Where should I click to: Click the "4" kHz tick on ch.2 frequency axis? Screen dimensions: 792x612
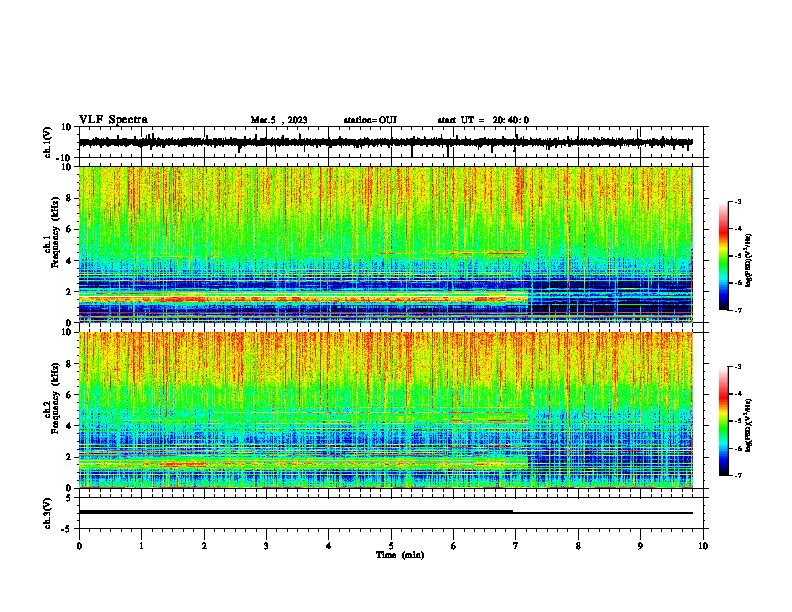click(x=69, y=426)
